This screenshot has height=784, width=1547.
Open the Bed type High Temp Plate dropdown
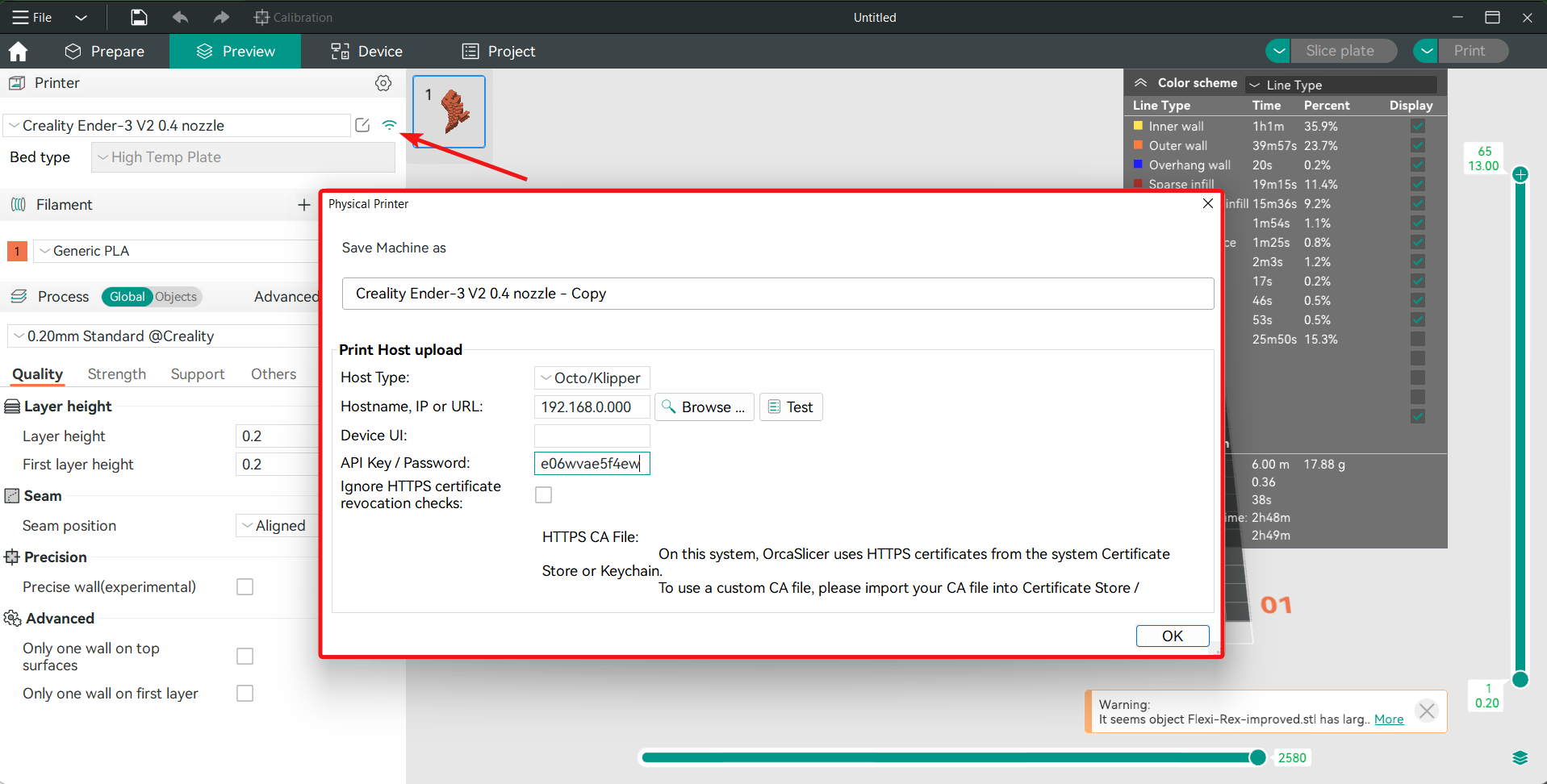pos(243,157)
